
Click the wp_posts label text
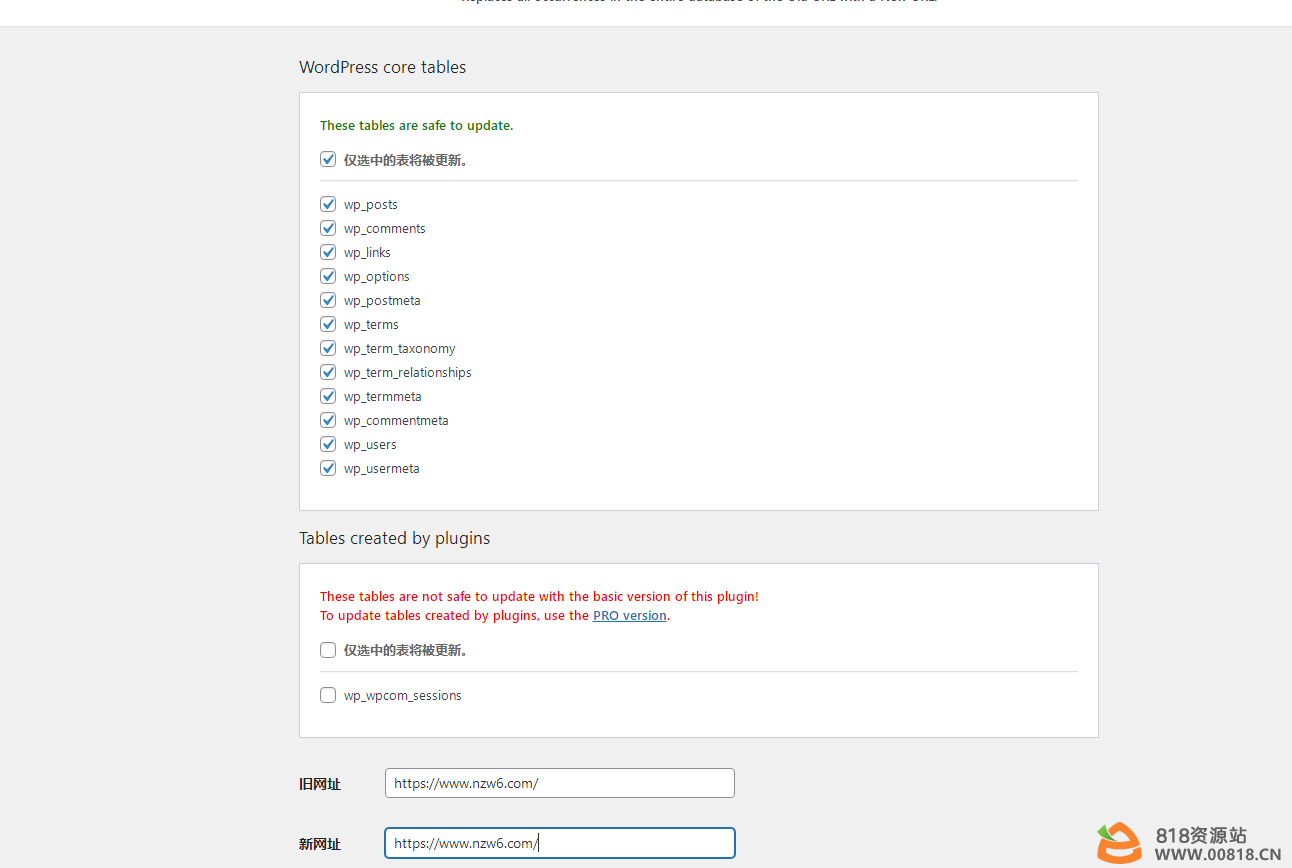coord(371,205)
